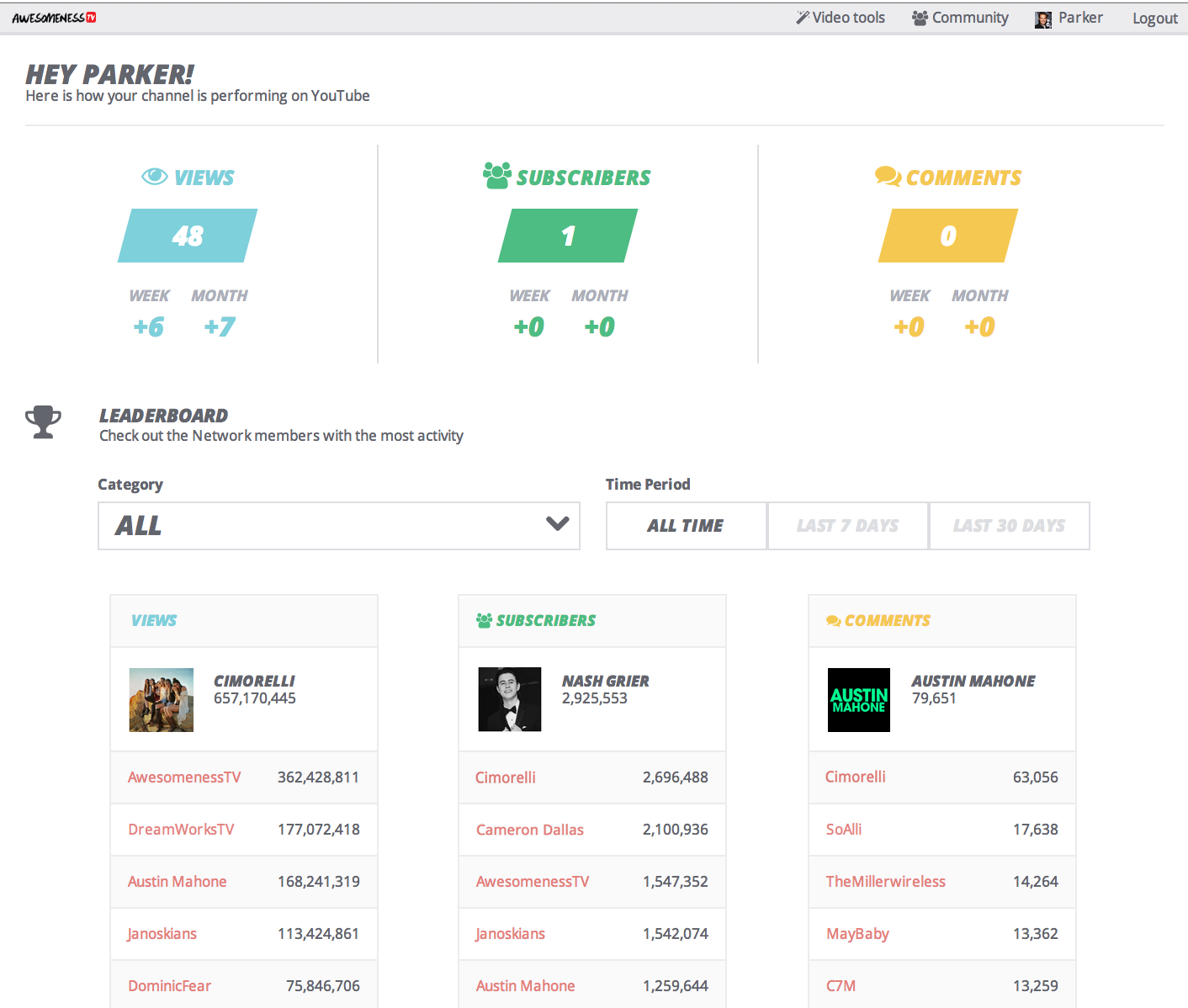
Task: Click the 657,170,445 Cimorelli views total
Action: [255, 698]
